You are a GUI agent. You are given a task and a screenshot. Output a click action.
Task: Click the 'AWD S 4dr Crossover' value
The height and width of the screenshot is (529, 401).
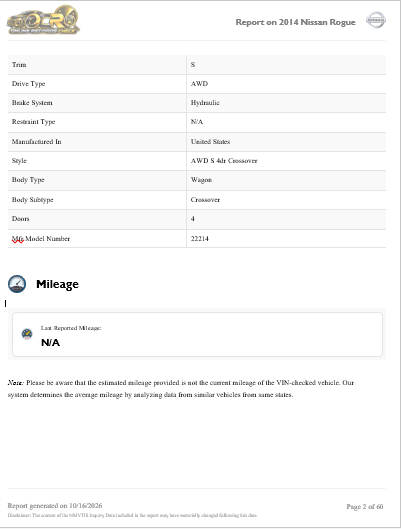(x=224, y=161)
